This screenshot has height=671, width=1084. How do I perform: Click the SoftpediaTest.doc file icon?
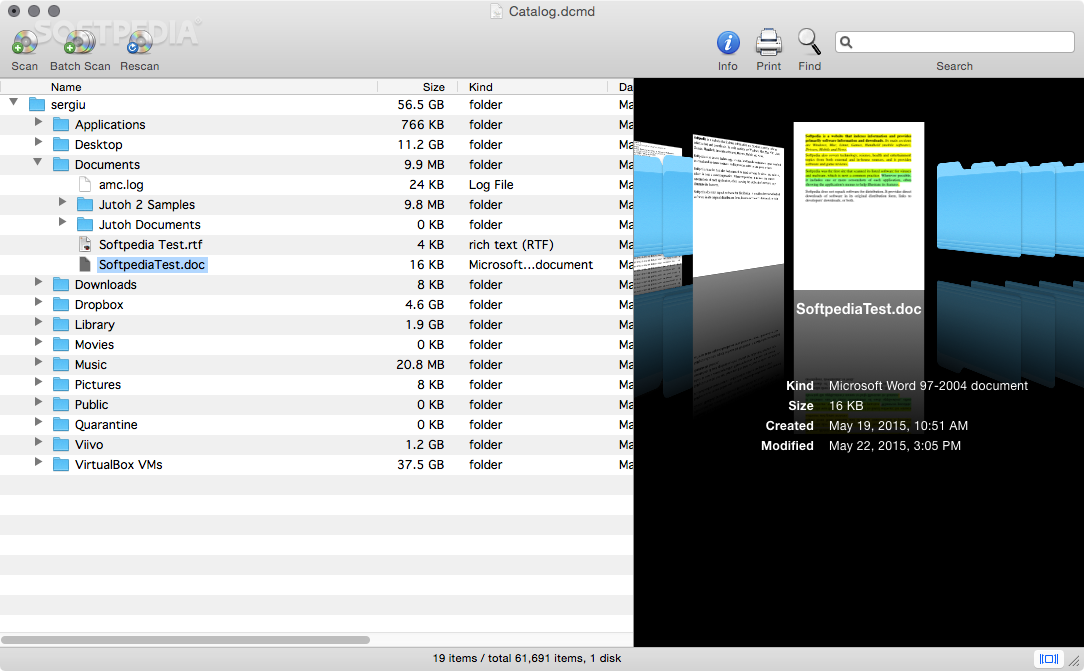85,265
